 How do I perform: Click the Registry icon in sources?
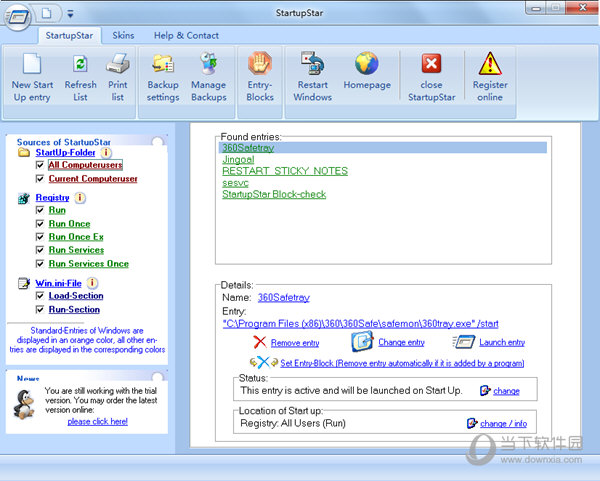pos(24,198)
